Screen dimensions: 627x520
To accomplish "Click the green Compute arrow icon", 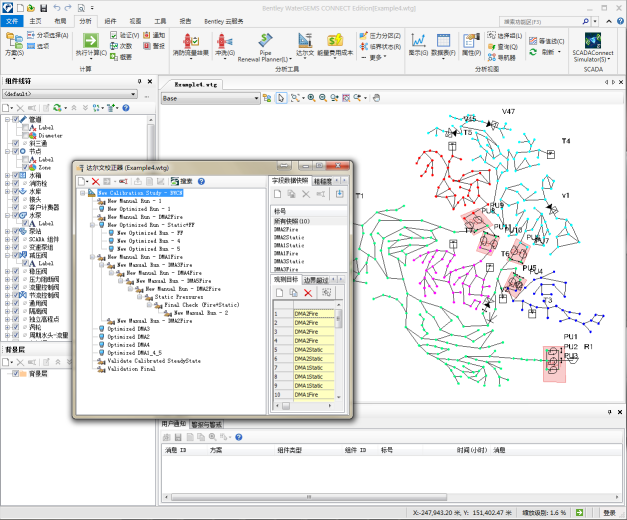I will 91,40.
